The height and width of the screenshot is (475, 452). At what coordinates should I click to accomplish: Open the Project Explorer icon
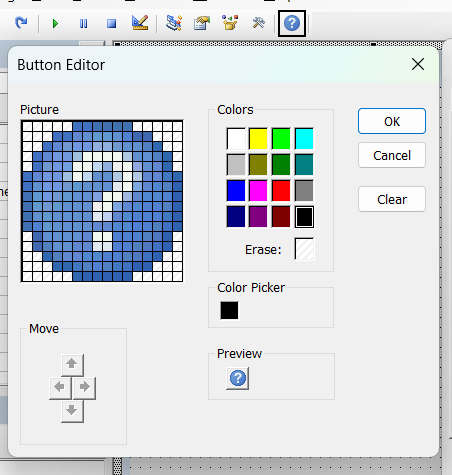tap(174, 23)
